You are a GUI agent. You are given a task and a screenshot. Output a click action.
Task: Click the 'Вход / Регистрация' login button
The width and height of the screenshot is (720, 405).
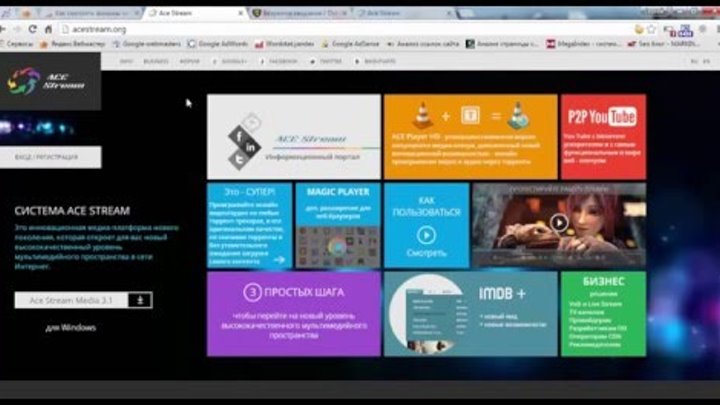[50, 158]
